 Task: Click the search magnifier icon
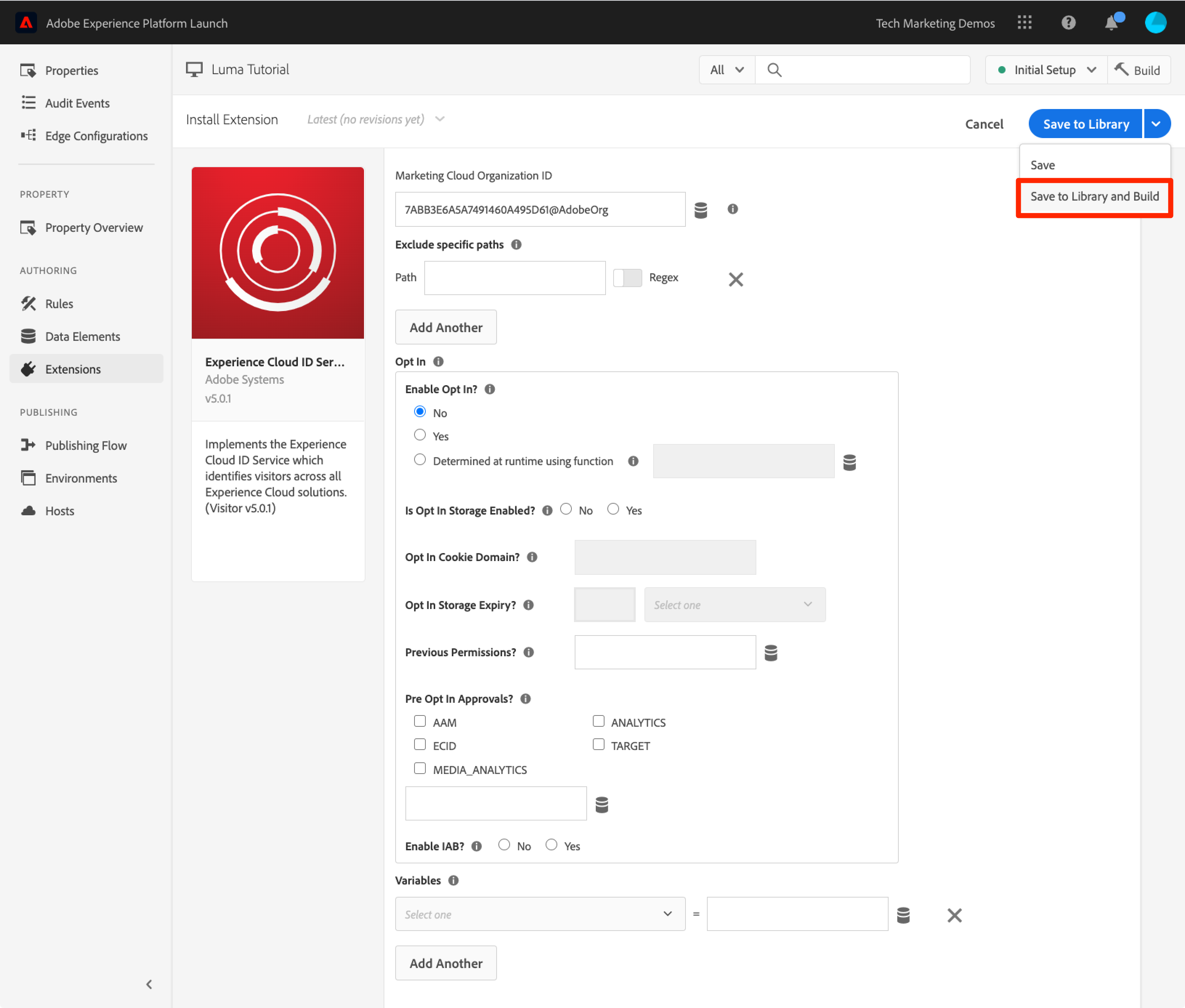[774, 70]
